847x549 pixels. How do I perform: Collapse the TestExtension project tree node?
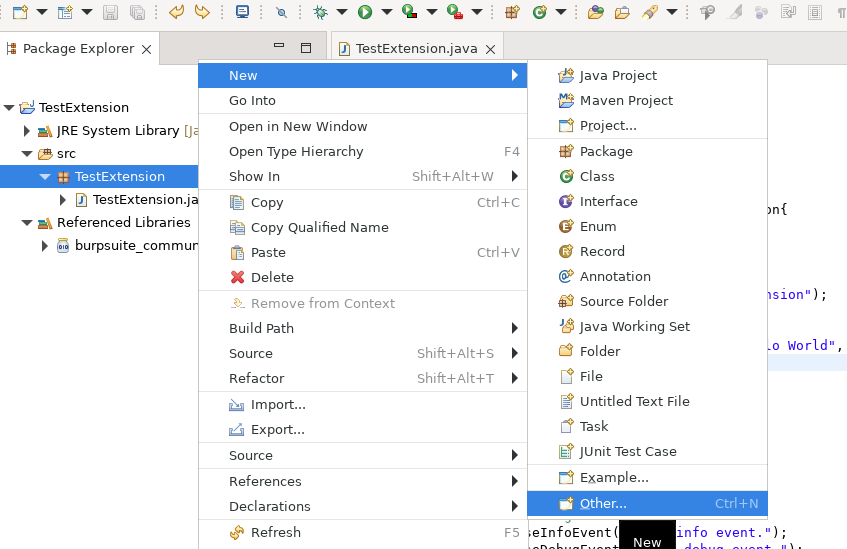coord(9,108)
